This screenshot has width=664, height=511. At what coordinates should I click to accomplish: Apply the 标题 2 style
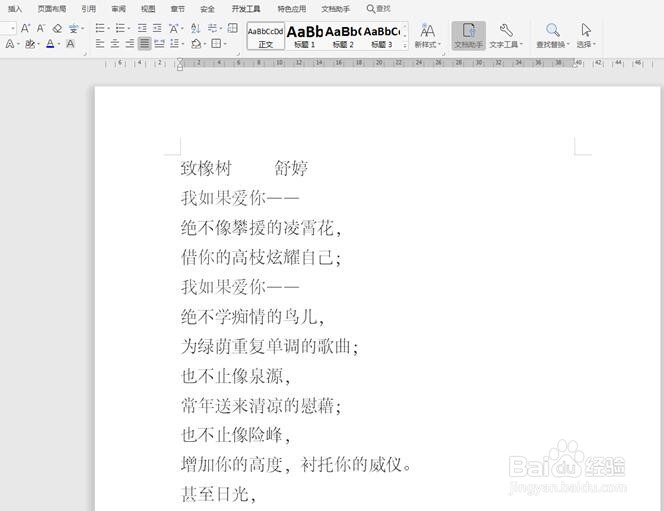coord(343,36)
